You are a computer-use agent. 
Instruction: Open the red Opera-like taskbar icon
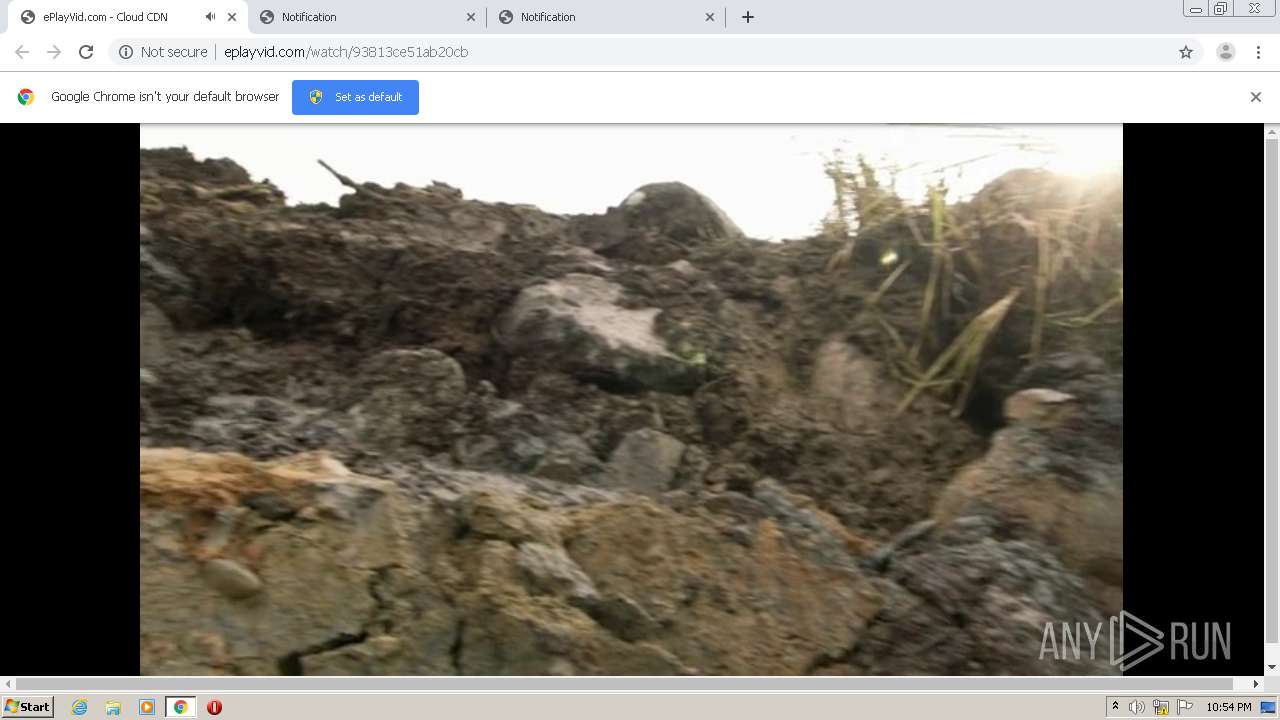(x=214, y=707)
